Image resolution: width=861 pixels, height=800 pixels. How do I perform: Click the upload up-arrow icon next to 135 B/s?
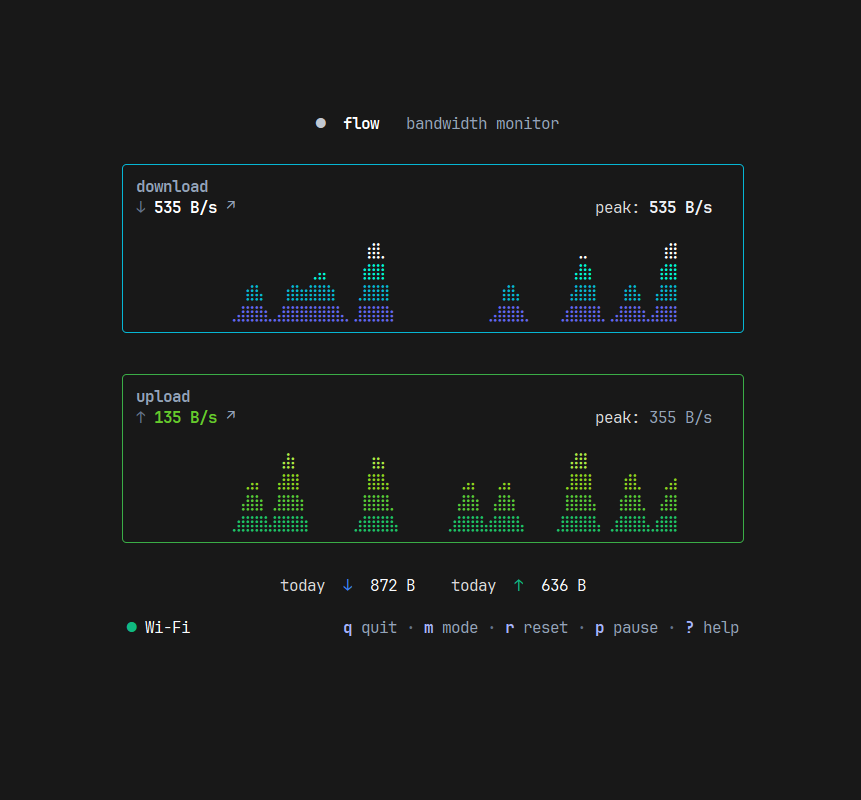[x=141, y=417]
